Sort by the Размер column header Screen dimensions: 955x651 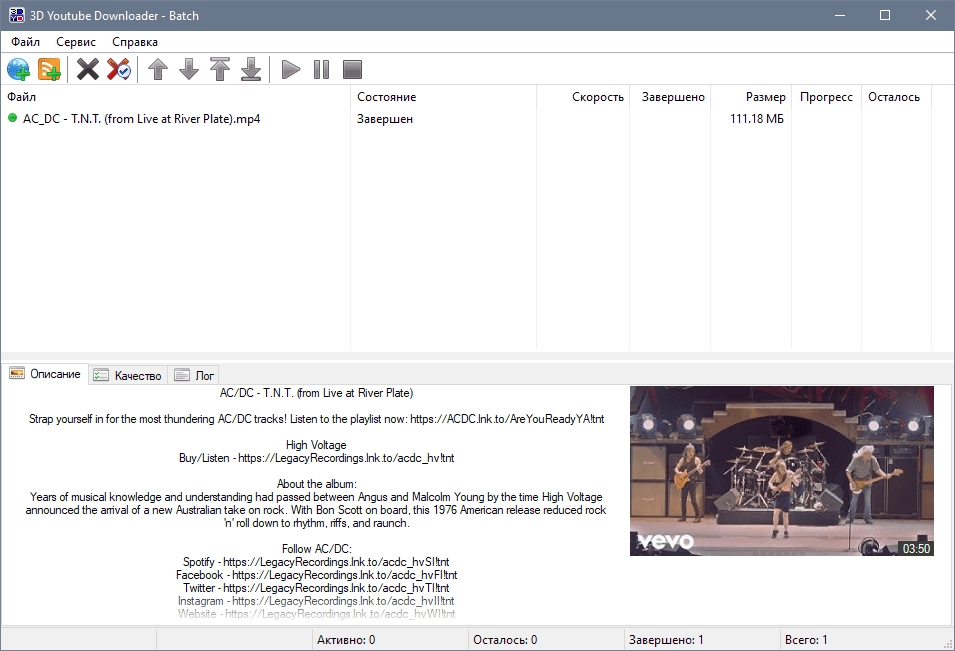tap(751, 97)
